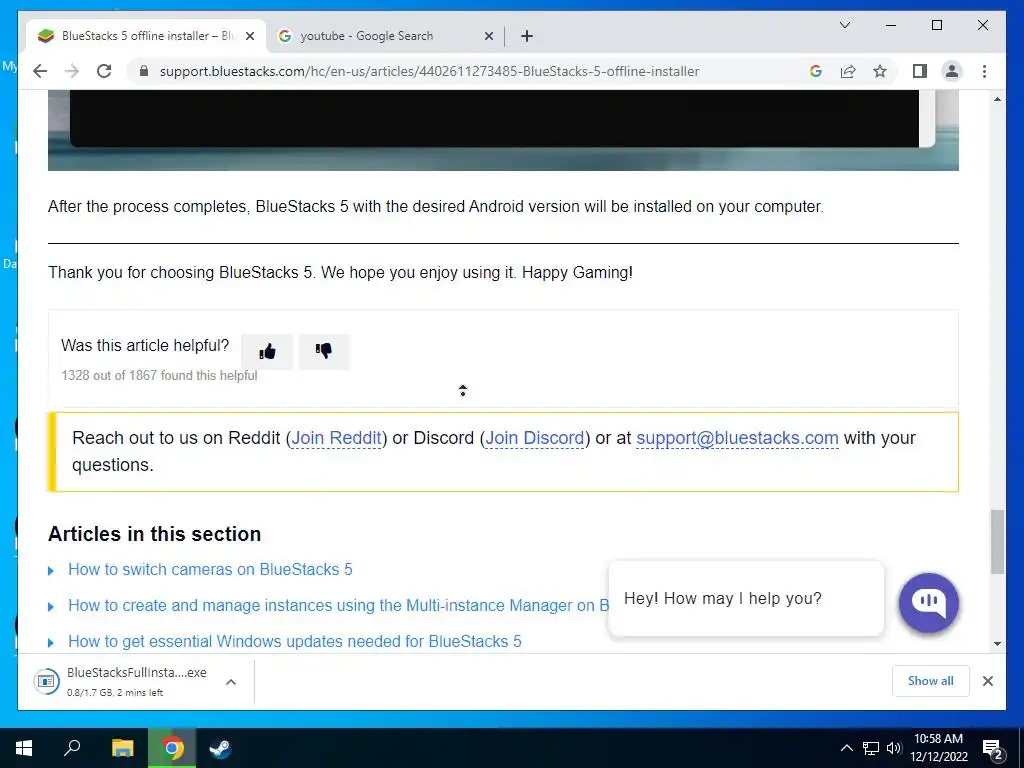Close the downloads bar
1024x768 pixels.
(x=987, y=681)
